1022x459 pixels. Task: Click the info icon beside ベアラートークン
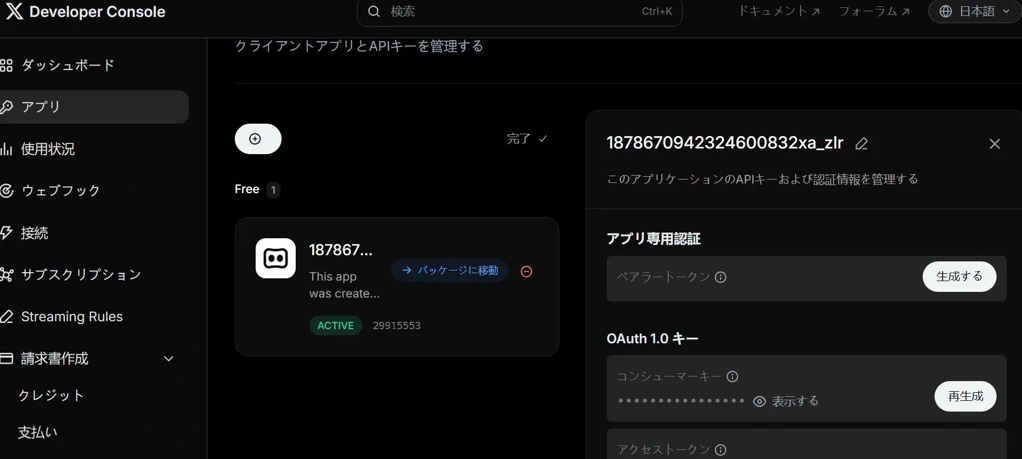(x=720, y=277)
